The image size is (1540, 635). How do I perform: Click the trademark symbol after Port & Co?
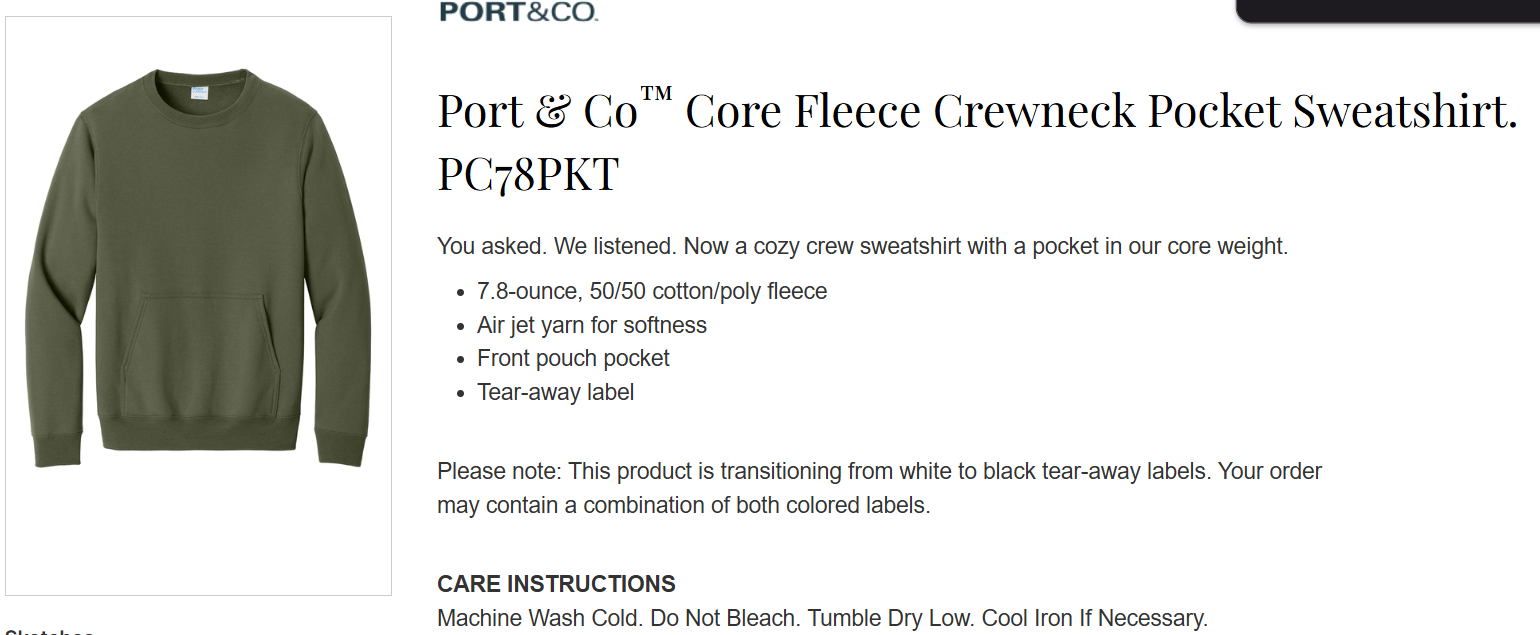pyautogui.click(x=656, y=95)
